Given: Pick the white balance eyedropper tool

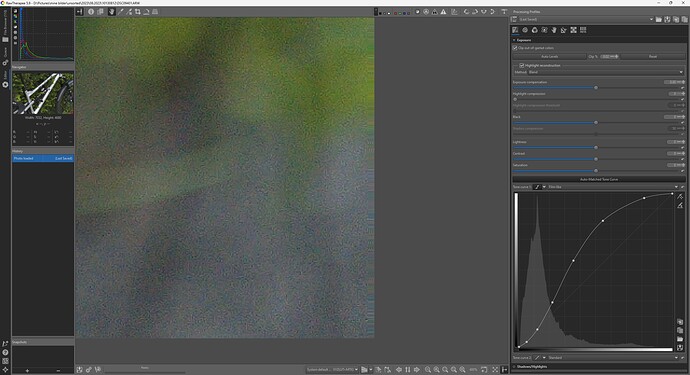Looking at the screenshot, I should point(120,12).
